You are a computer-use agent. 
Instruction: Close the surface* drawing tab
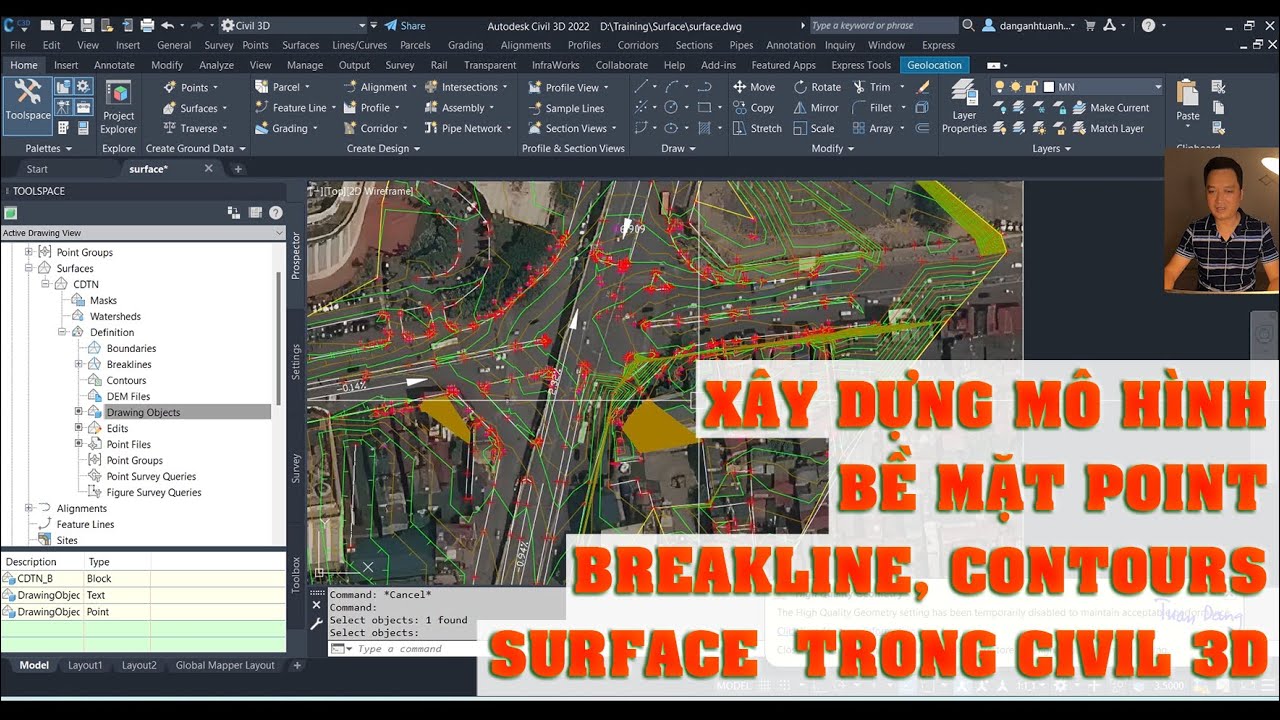pos(208,168)
